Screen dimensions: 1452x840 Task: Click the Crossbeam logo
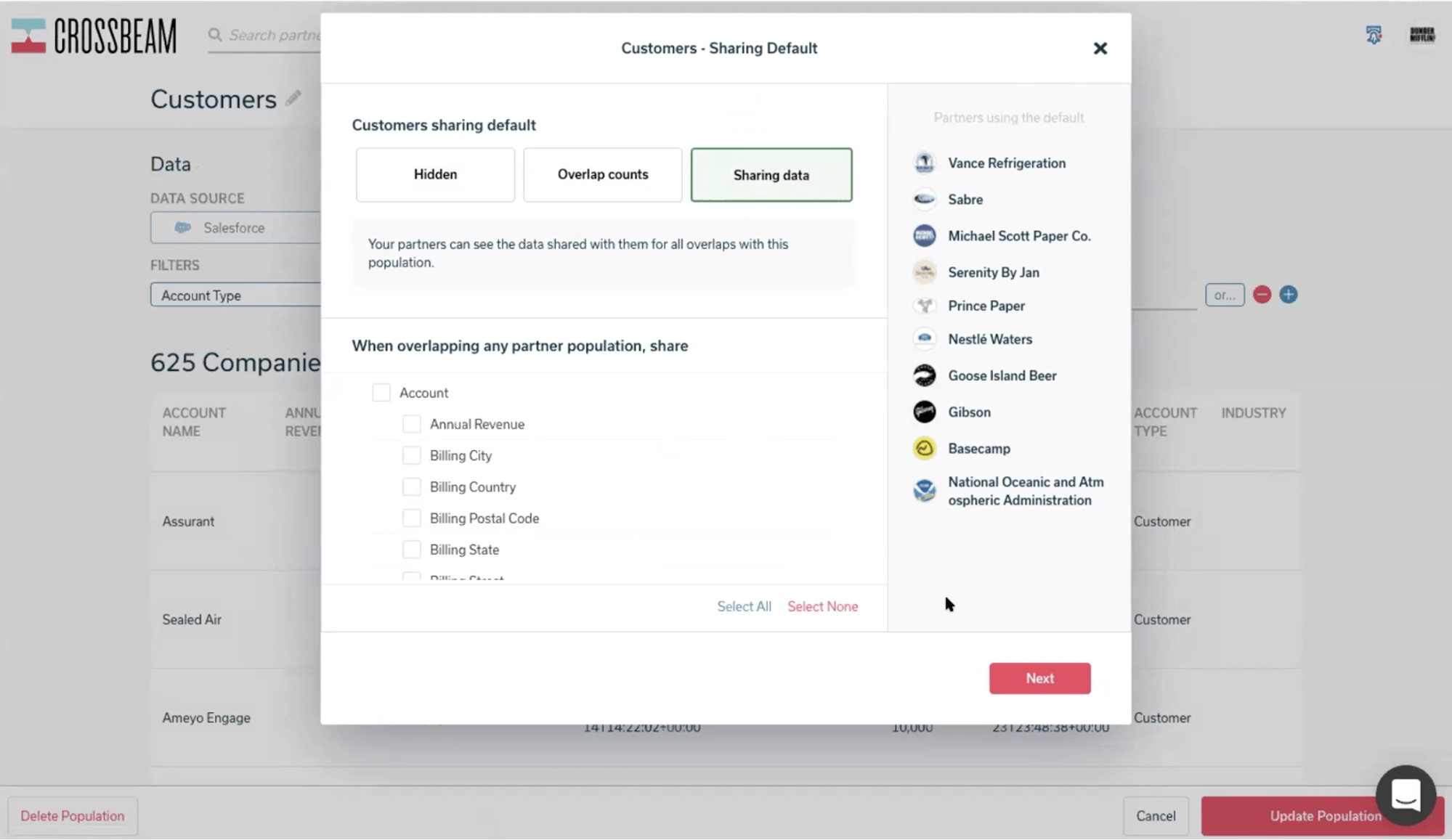point(94,36)
